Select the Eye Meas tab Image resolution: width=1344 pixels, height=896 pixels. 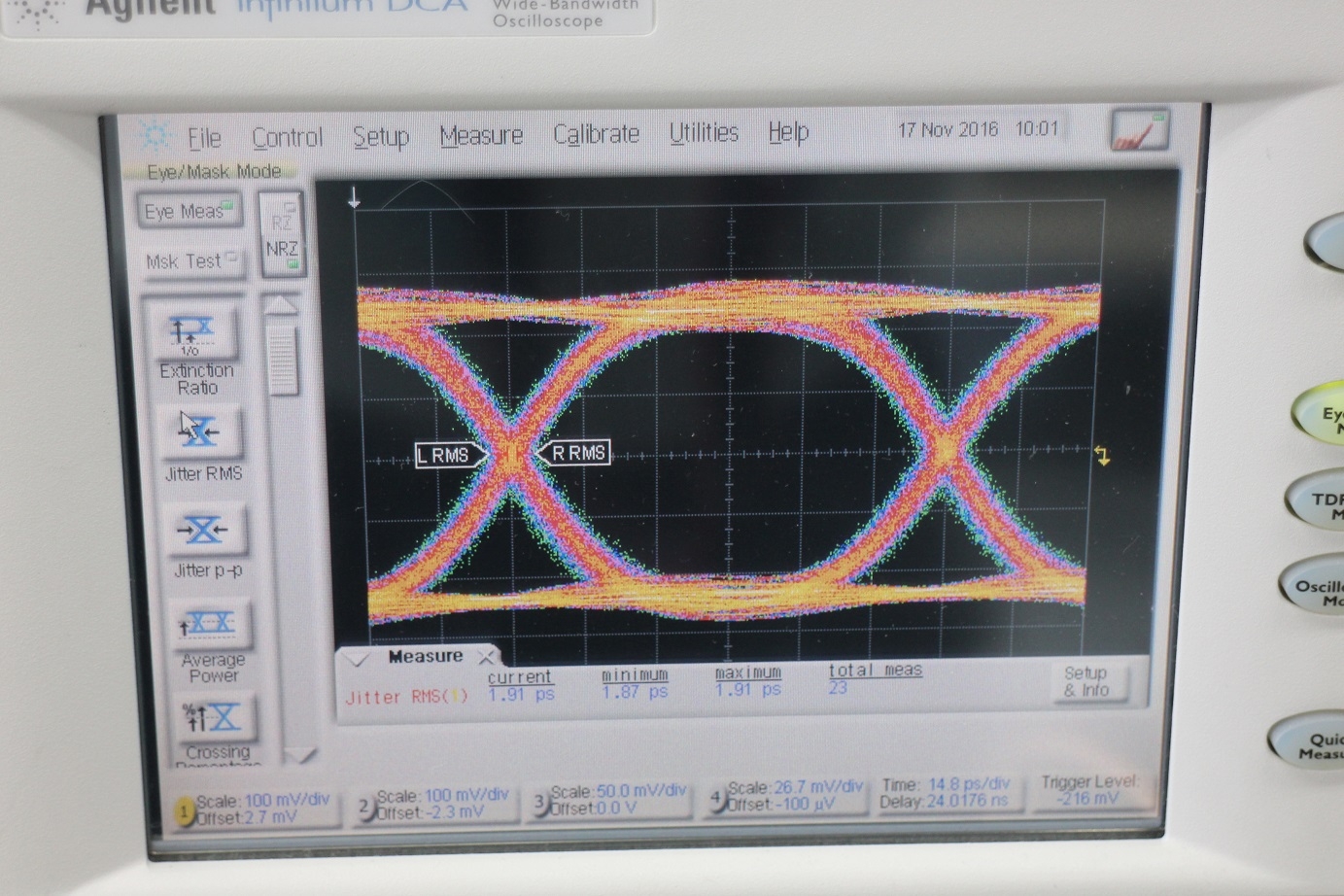point(190,211)
